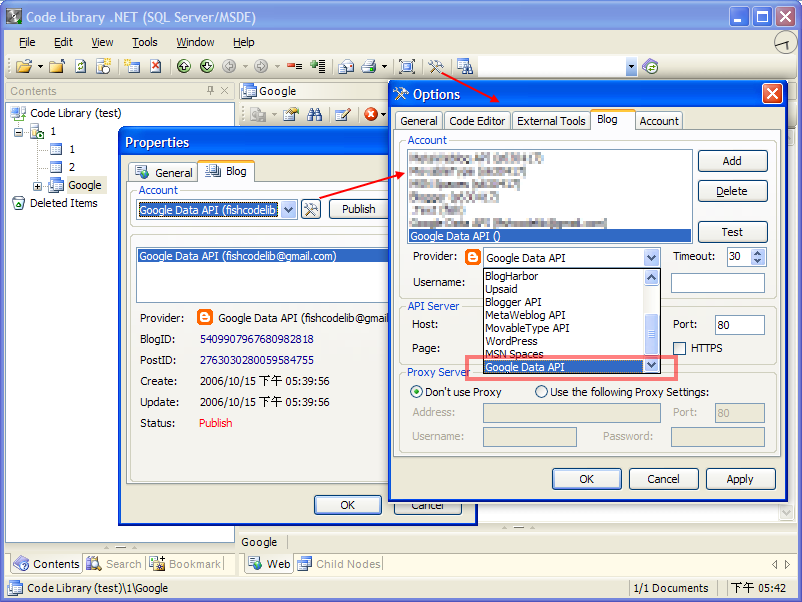
Task: Open the dropdown arrow next to printer icon
Action: (384, 67)
